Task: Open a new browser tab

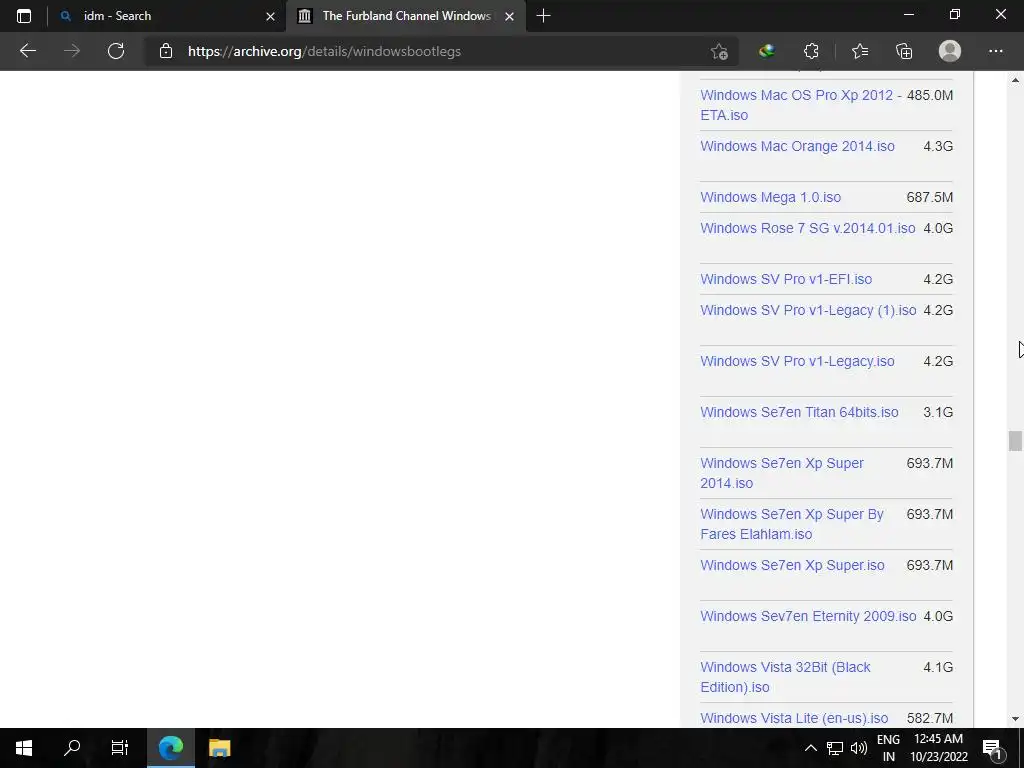Action: click(x=543, y=16)
